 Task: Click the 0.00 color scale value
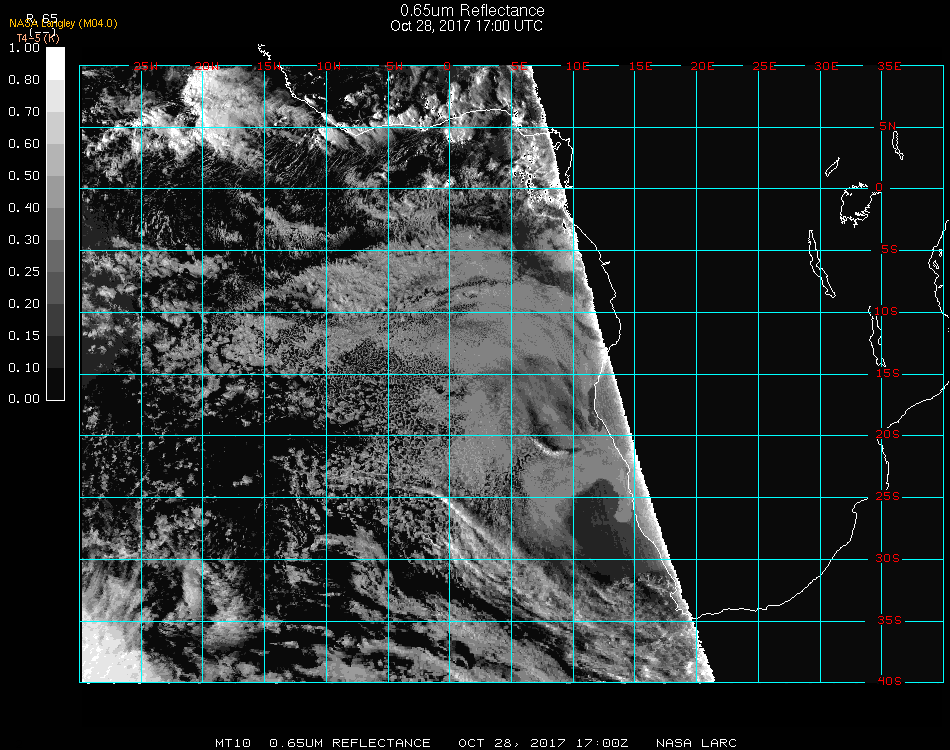point(24,399)
